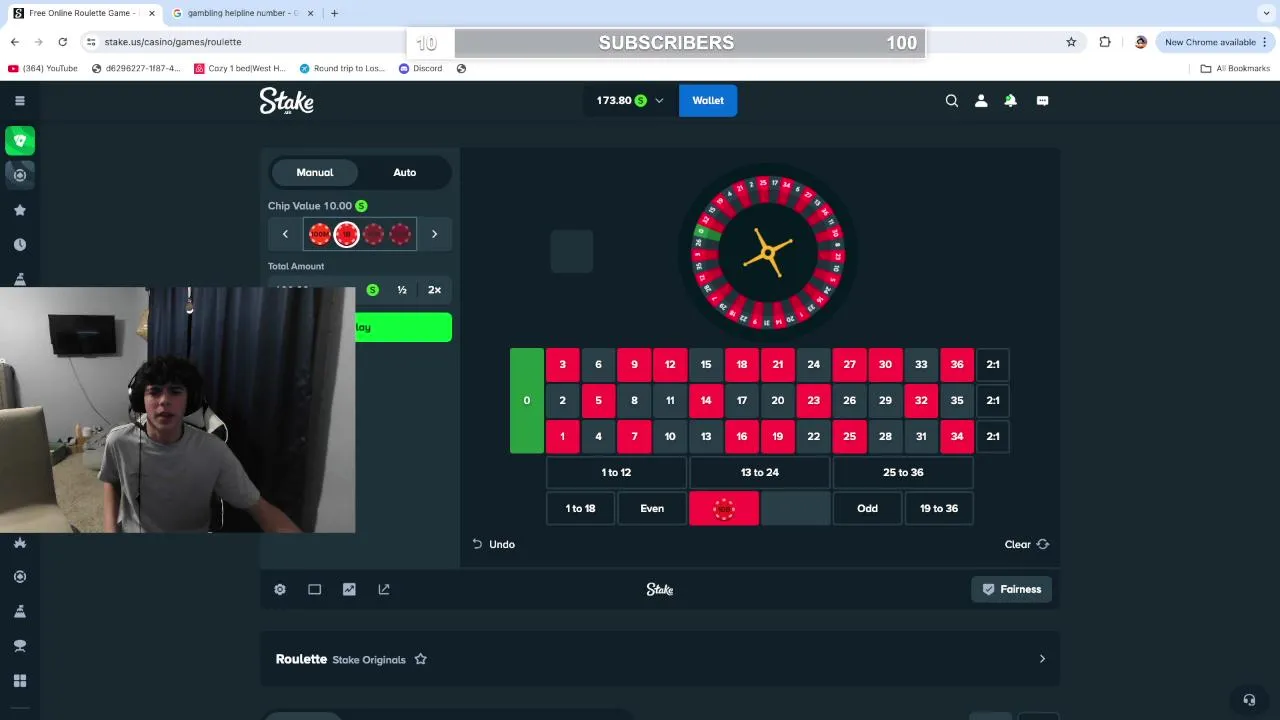
Task: Open the user profile icon
Action: tap(981, 100)
